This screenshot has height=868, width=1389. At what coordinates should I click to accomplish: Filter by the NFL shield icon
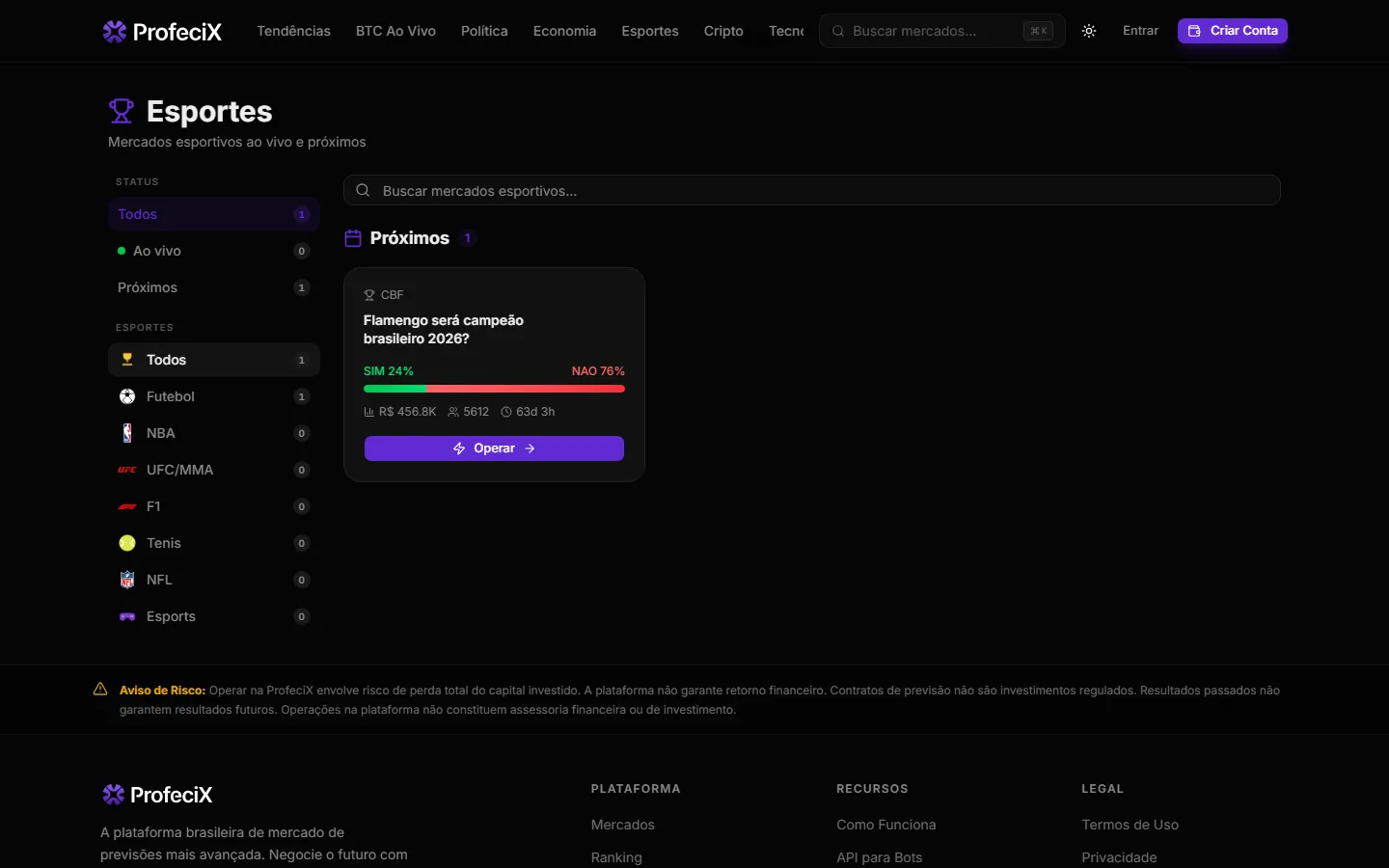tap(127, 580)
